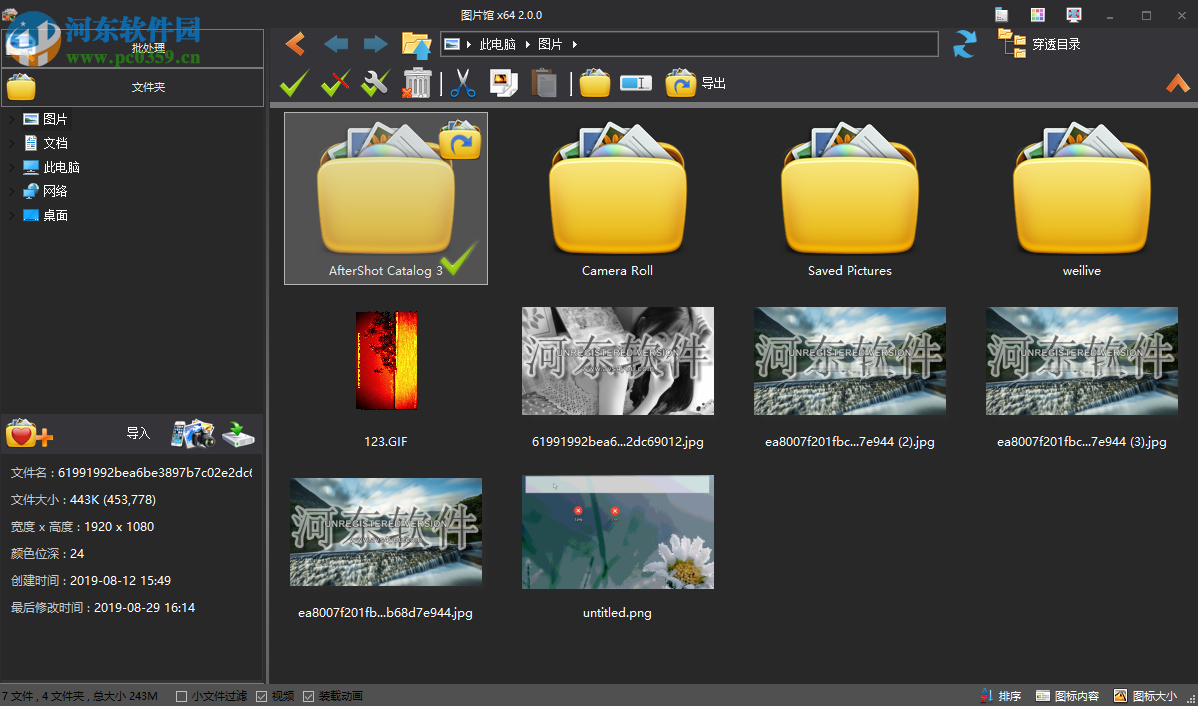Uncheck the 视频 checkbox
1198x706 pixels.
tap(262, 696)
